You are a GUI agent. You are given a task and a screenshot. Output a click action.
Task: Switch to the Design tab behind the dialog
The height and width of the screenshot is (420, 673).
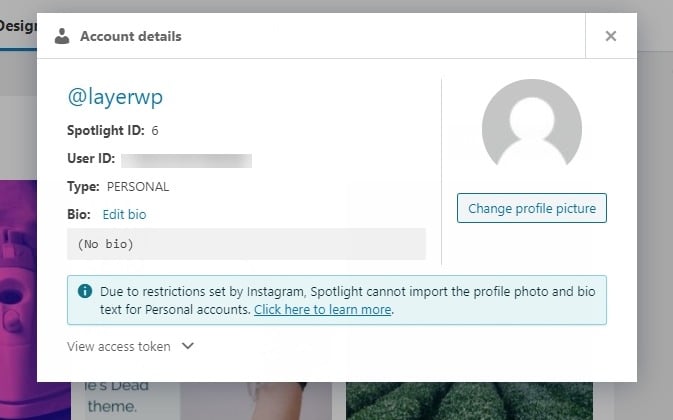pyautogui.click(x=18, y=27)
